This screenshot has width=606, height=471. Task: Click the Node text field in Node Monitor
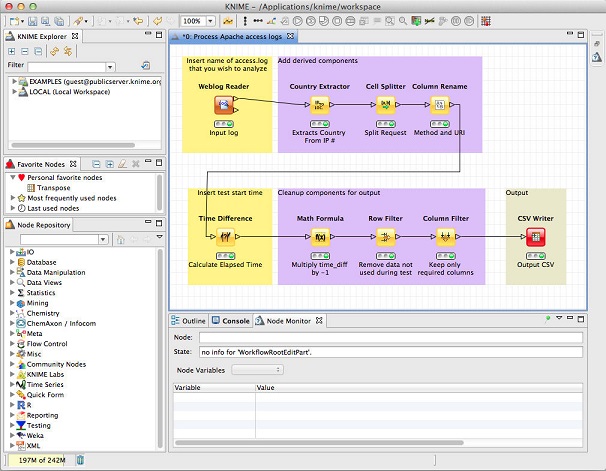pyautogui.click(x=391, y=338)
